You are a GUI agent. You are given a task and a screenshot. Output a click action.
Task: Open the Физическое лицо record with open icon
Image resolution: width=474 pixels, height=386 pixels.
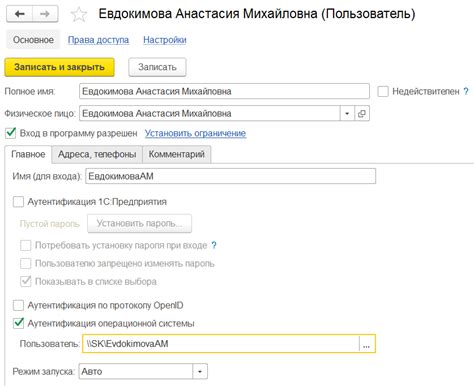pyautogui.click(x=362, y=114)
